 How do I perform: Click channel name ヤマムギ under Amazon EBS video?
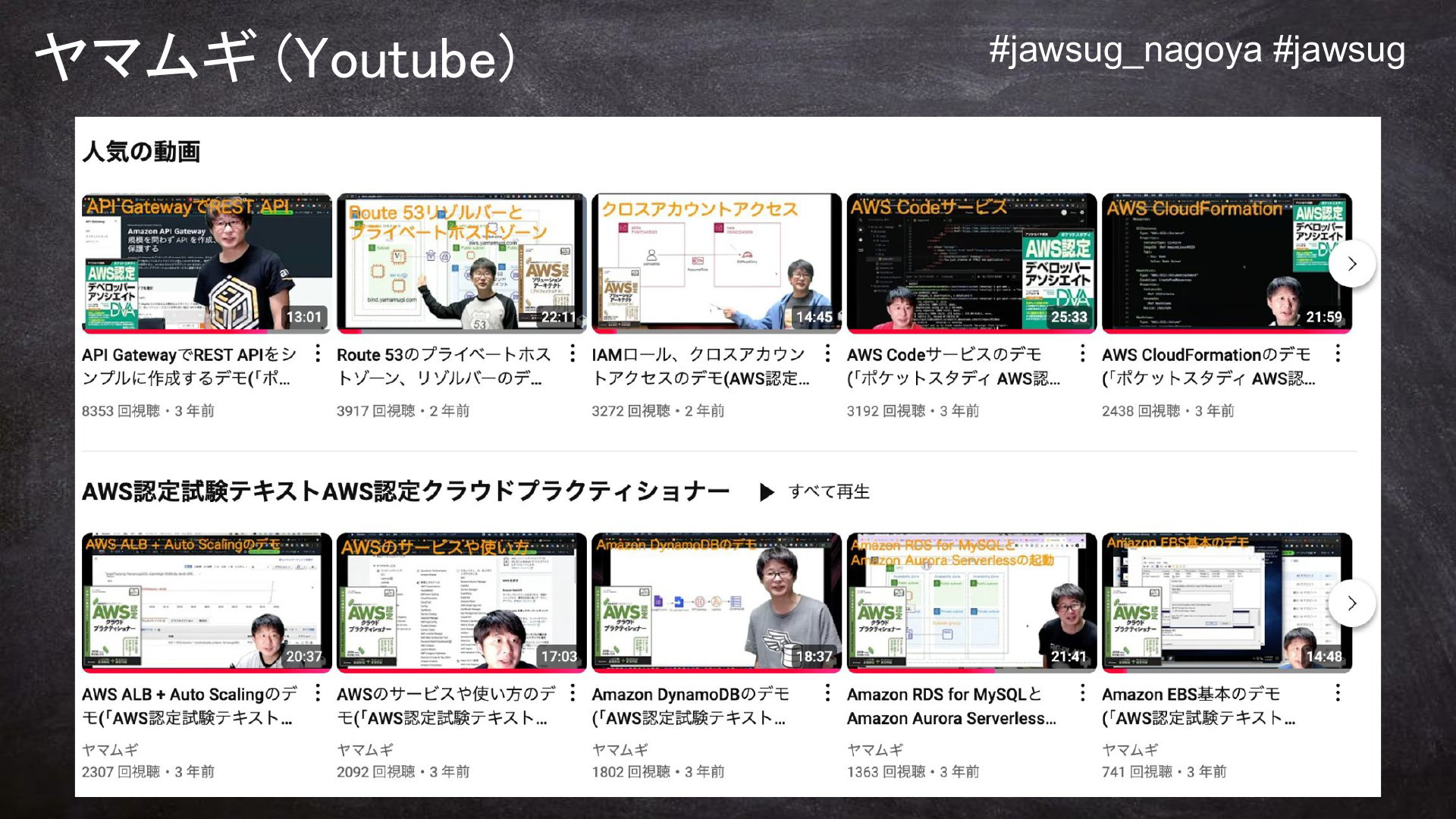click(1130, 750)
